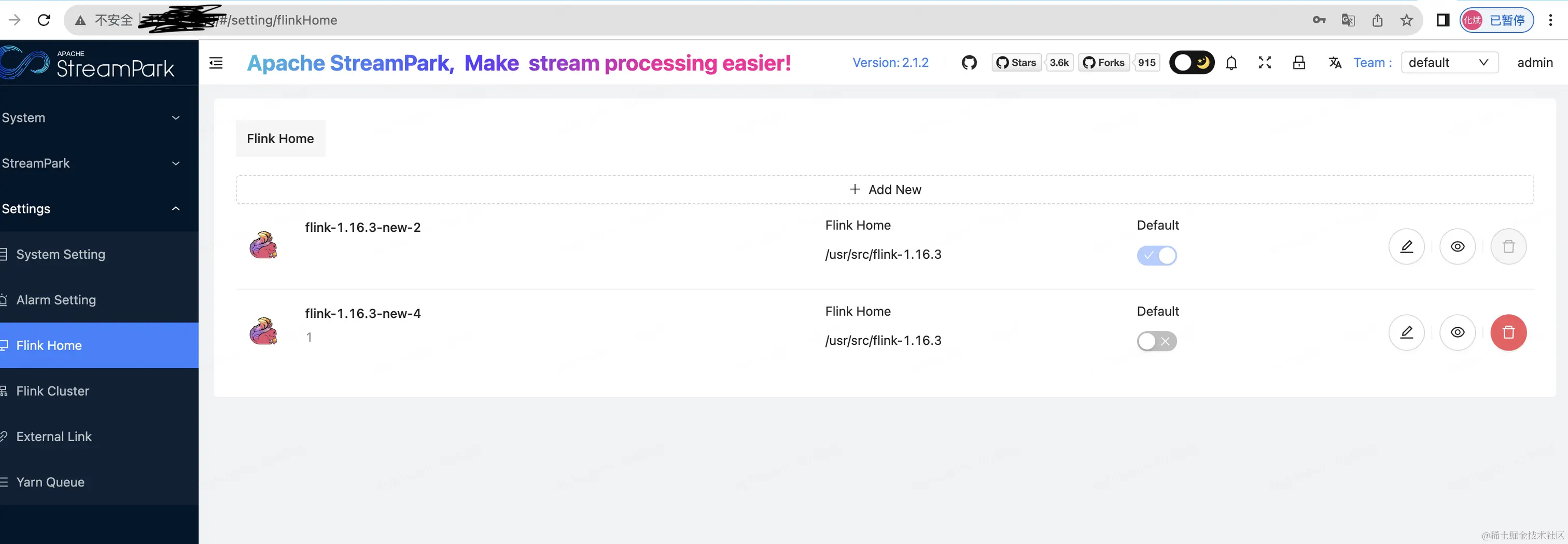Open saved passwords key icon
The height and width of the screenshot is (544, 1568).
click(x=1319, y=20)
